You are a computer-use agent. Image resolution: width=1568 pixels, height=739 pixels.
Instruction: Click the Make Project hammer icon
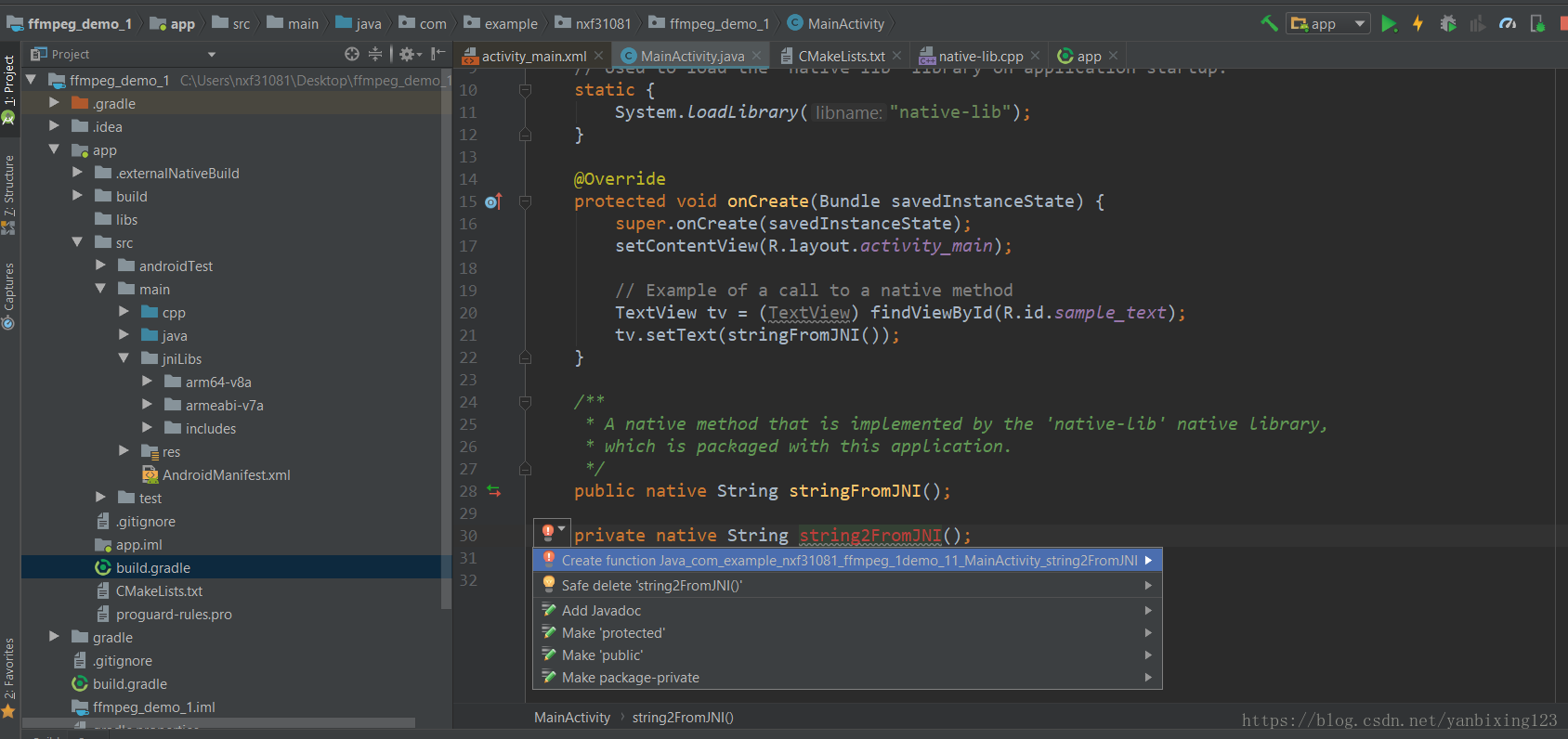(1269, 23)
